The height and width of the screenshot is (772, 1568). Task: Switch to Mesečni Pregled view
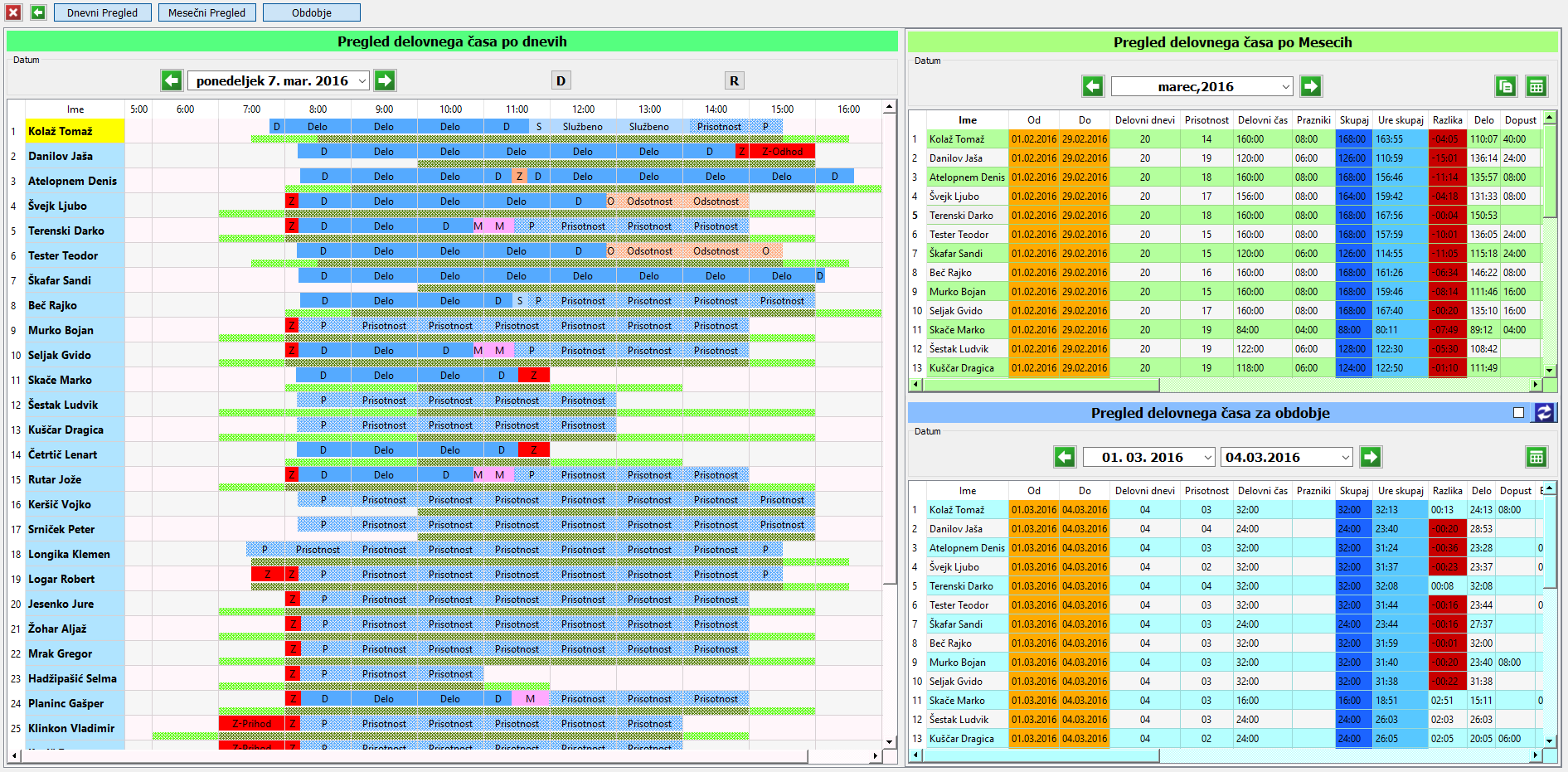click(206, 12)
